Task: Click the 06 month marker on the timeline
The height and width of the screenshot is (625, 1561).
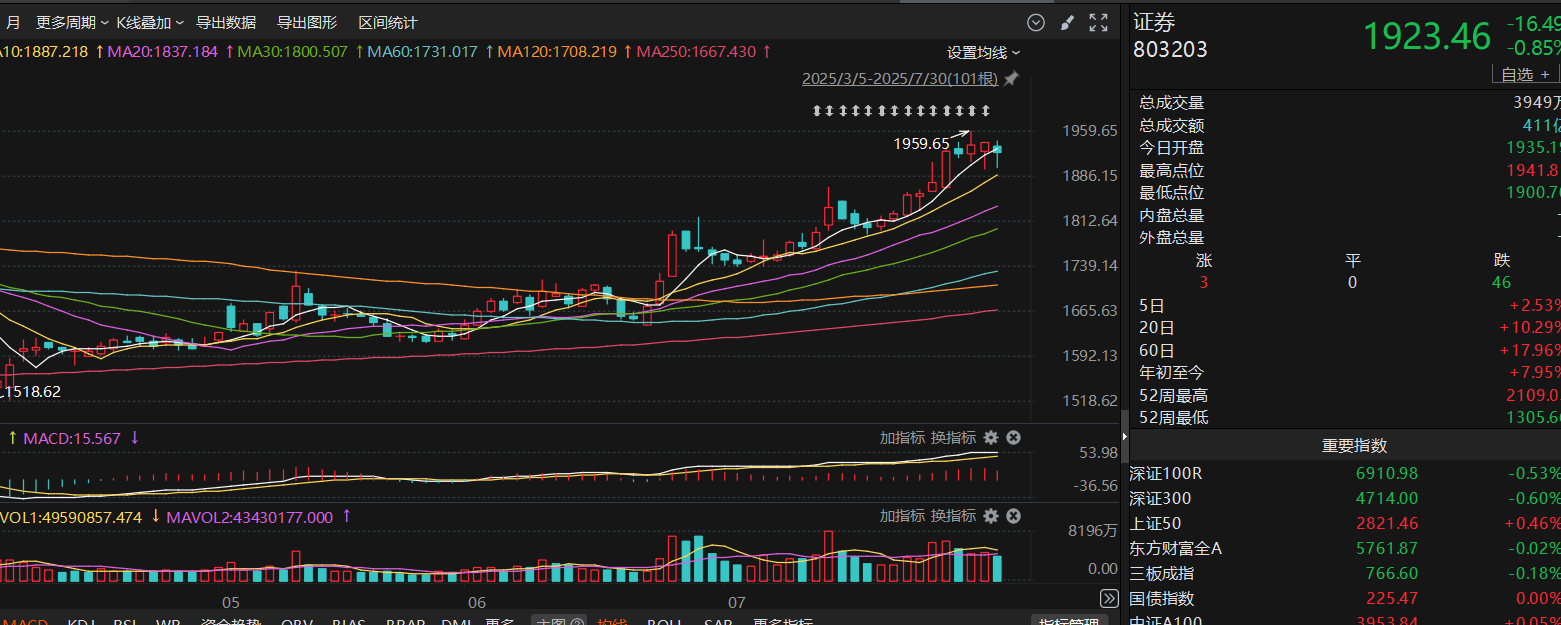Action: click(477, 602)
